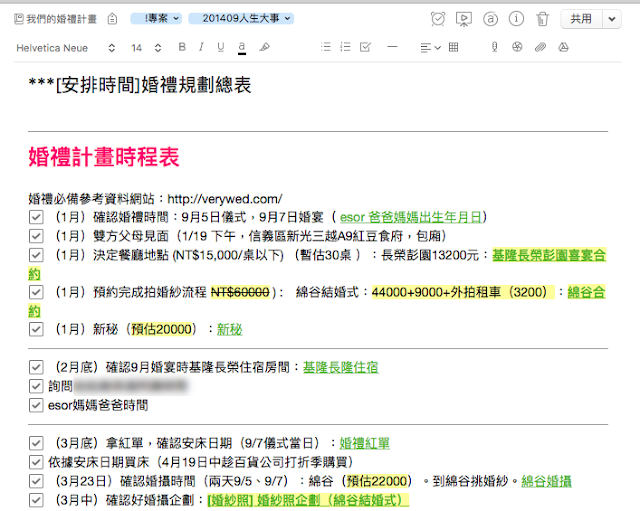Uncheck 確認9月婚宴住宿房間 checkbox
Viewport: 640px width, 511px height.
(36, 367)
